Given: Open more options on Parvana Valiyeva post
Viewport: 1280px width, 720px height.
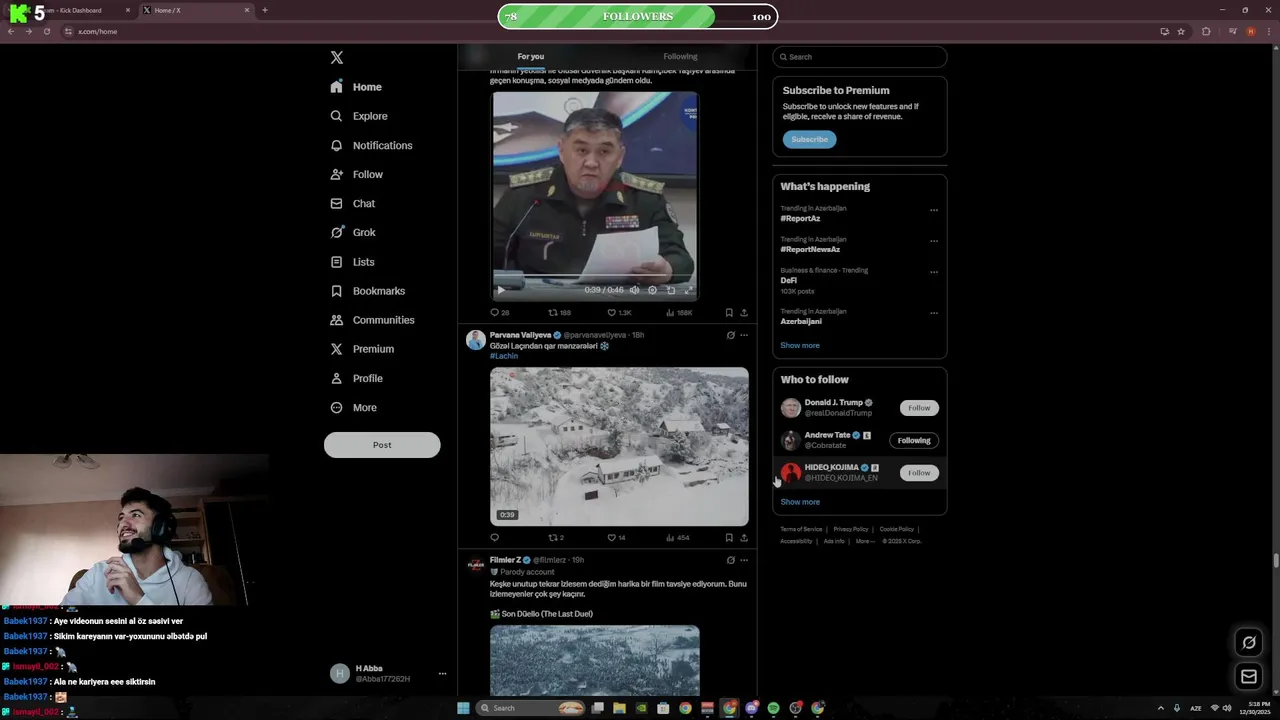Looking at the screenshot, I should click(x=744, y=335).
